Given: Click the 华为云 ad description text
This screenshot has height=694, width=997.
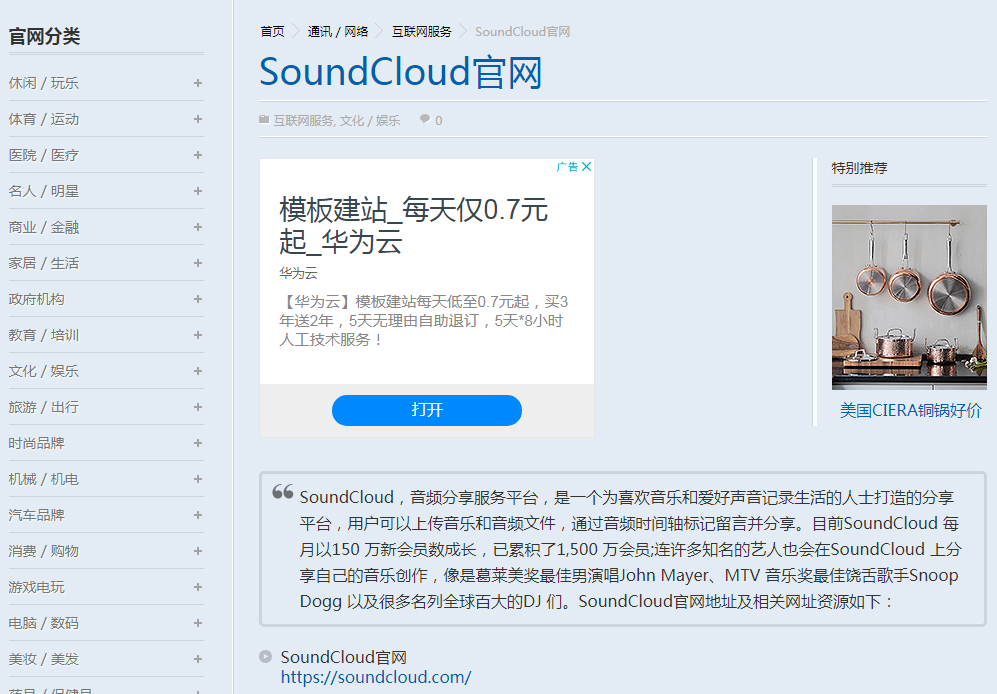Looking at the screenshot, I should pos(423,321).
